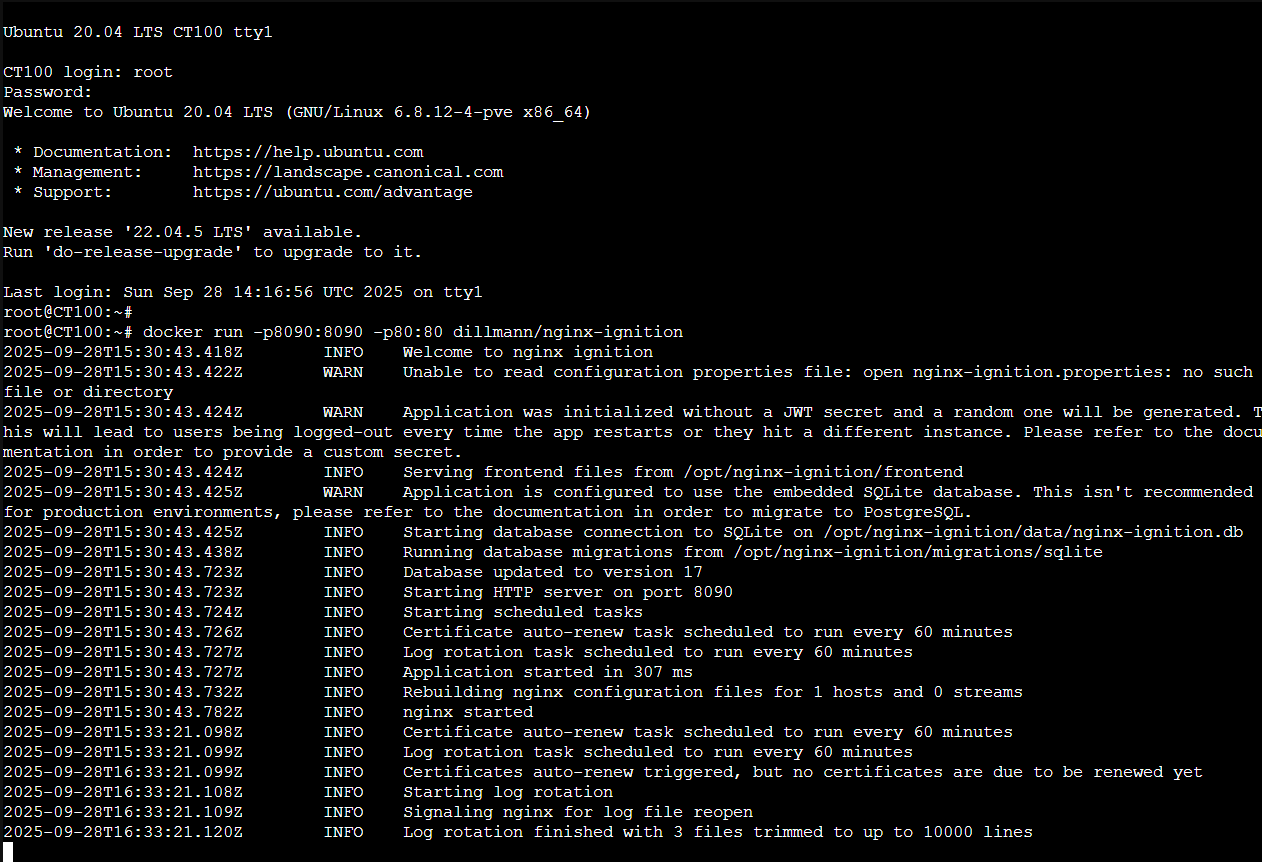Viewport: 1262px width, 862px height.
Task: Open the https://help.ubuntu.com documentation link
Action: 308,152
